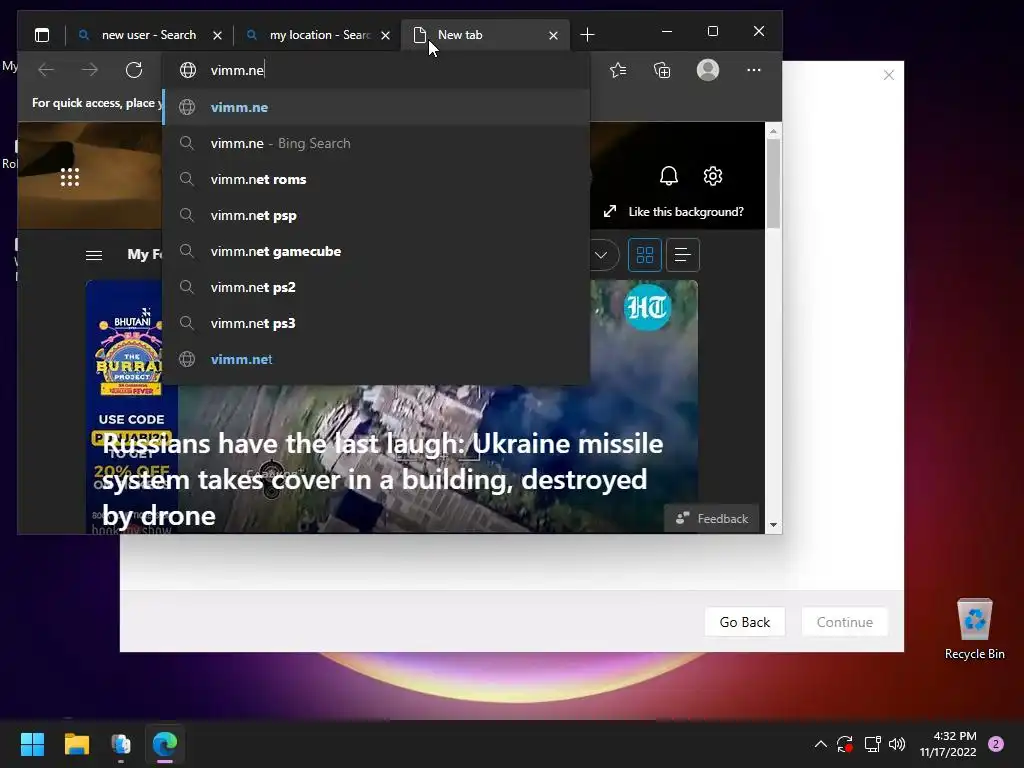The width and height of the screenshot is (1024, 768).
Task: Click Continue in background dialog
Action: coord(844,622)
